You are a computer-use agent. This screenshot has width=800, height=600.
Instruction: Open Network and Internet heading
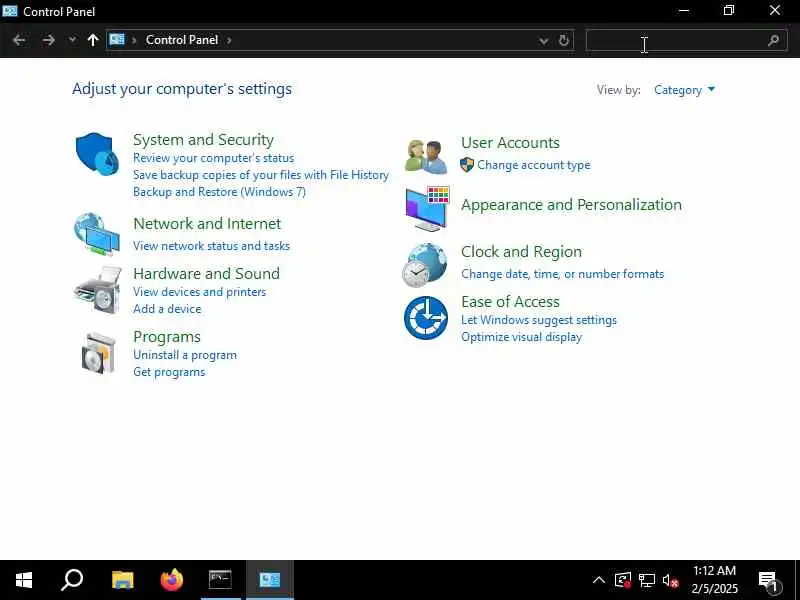[x=207, y=223]
